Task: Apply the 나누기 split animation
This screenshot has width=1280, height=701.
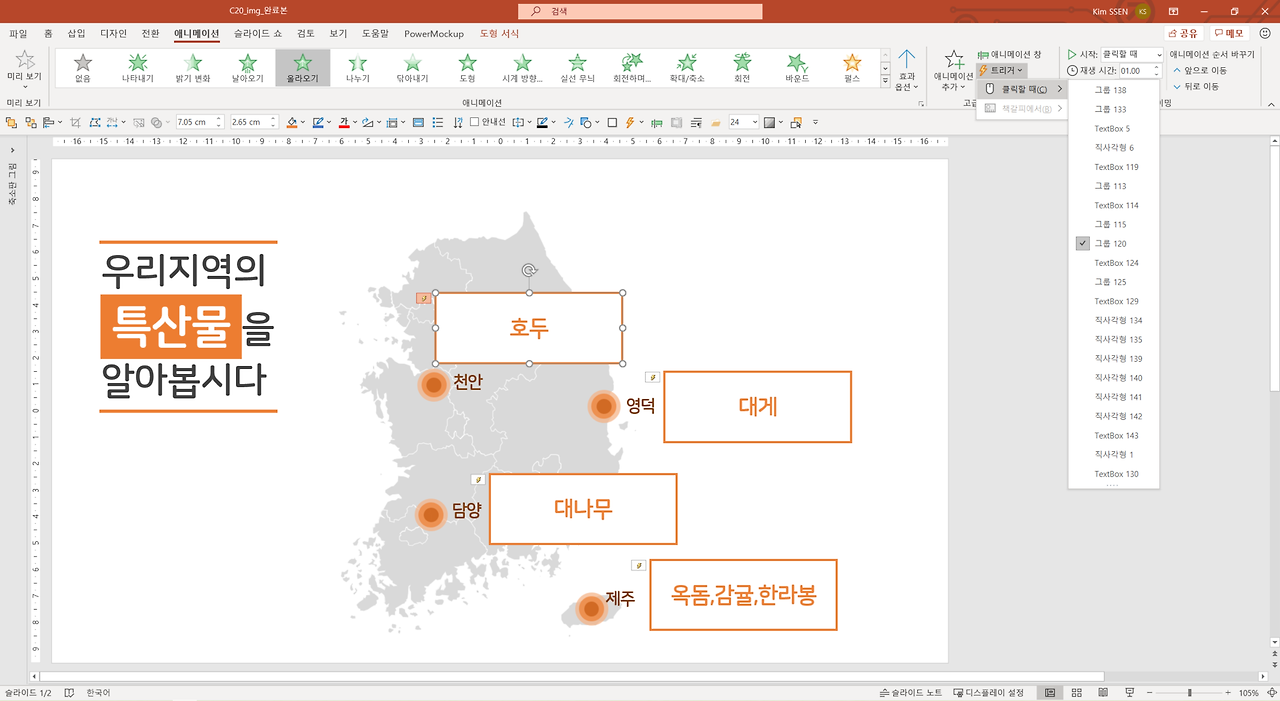Action: [357, 67]
